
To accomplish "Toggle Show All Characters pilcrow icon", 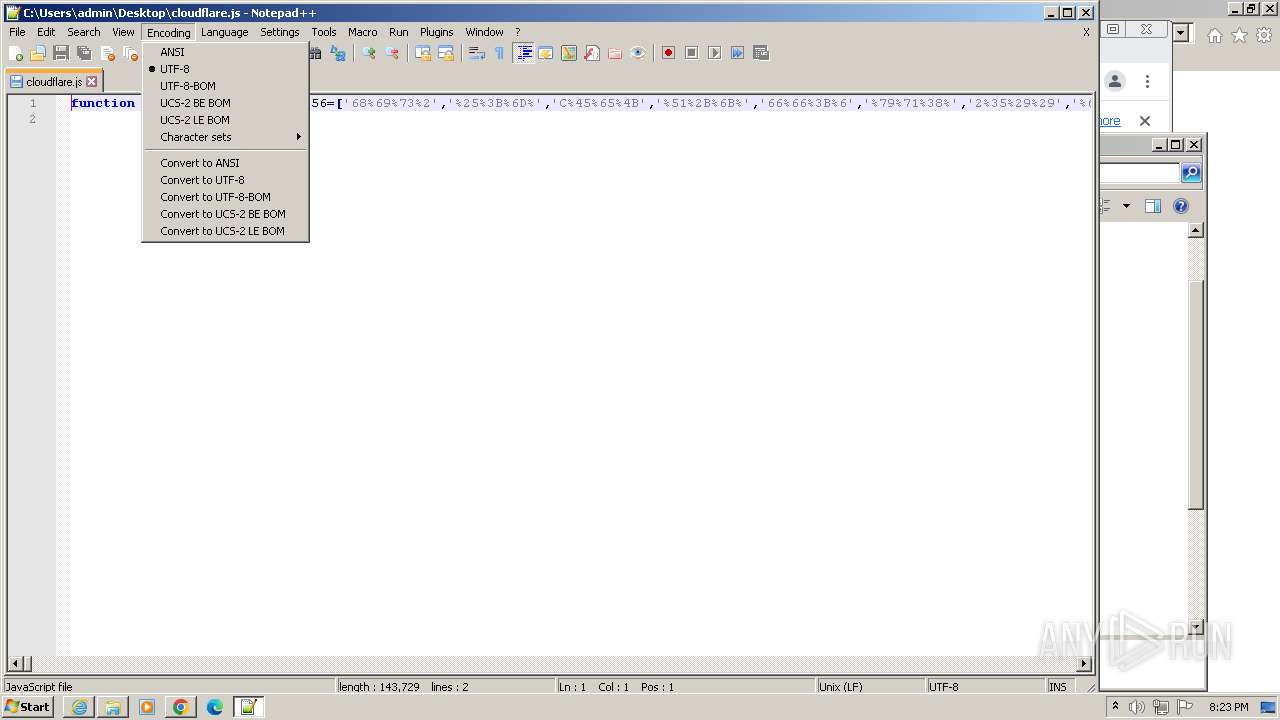I will pyautogui.click(x=500, y=53).
